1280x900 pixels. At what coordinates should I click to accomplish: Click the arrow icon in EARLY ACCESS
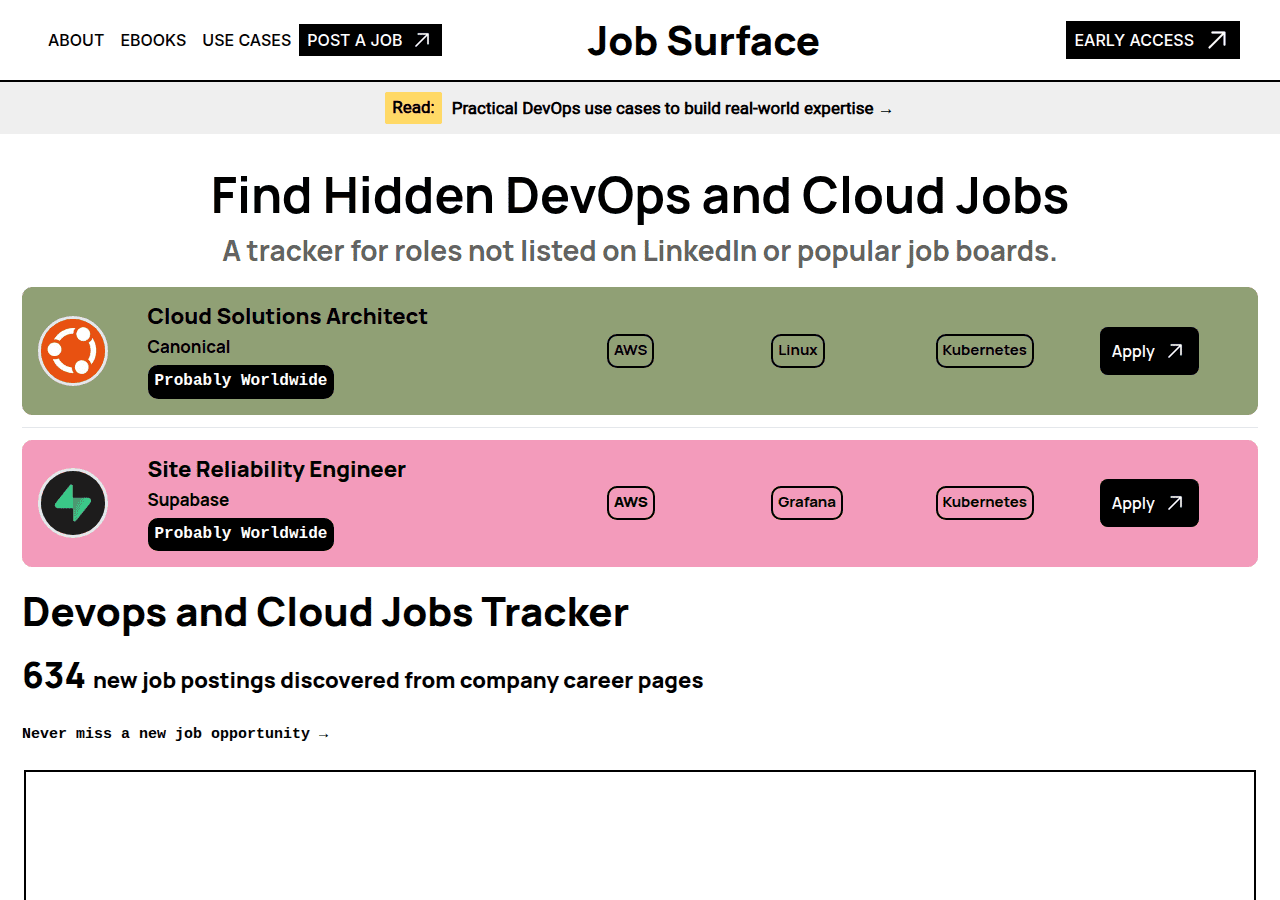click(1217, 40)
